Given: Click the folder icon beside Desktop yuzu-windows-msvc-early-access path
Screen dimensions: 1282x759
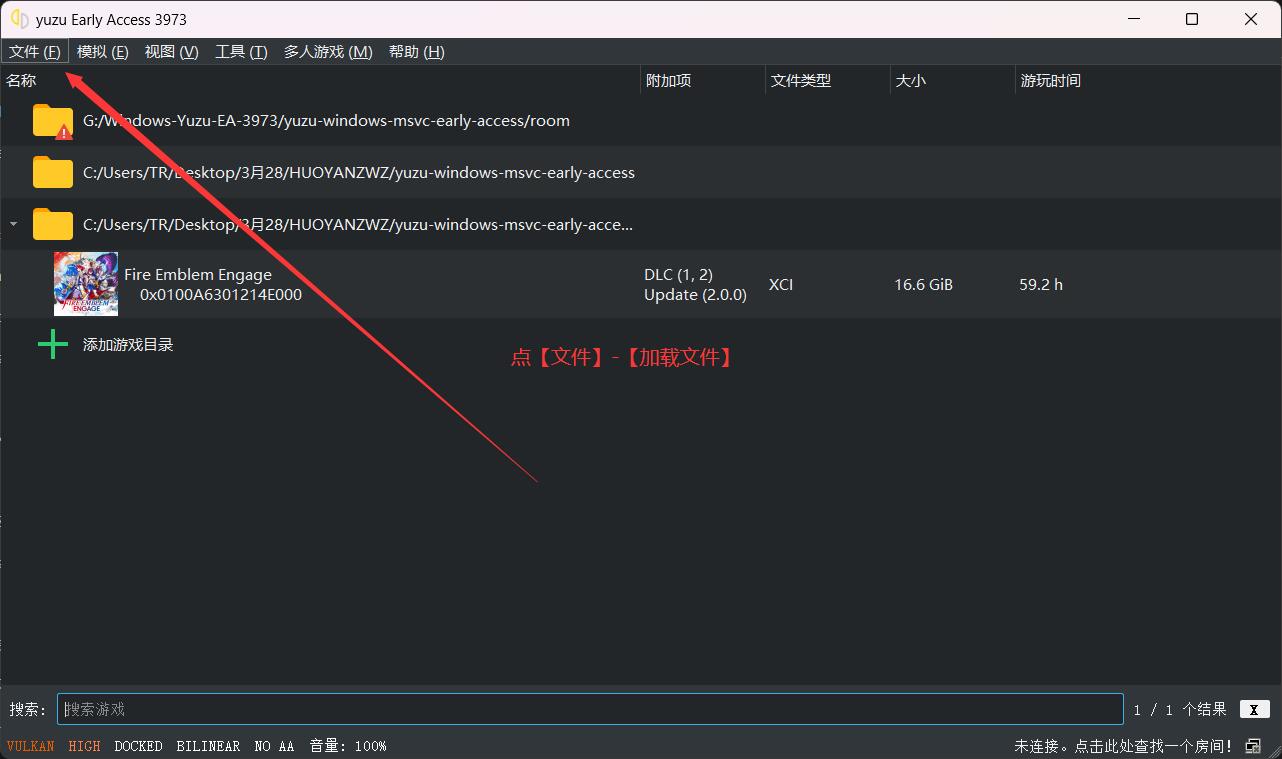Looking at the screenshot, I should tap(53, 172).
